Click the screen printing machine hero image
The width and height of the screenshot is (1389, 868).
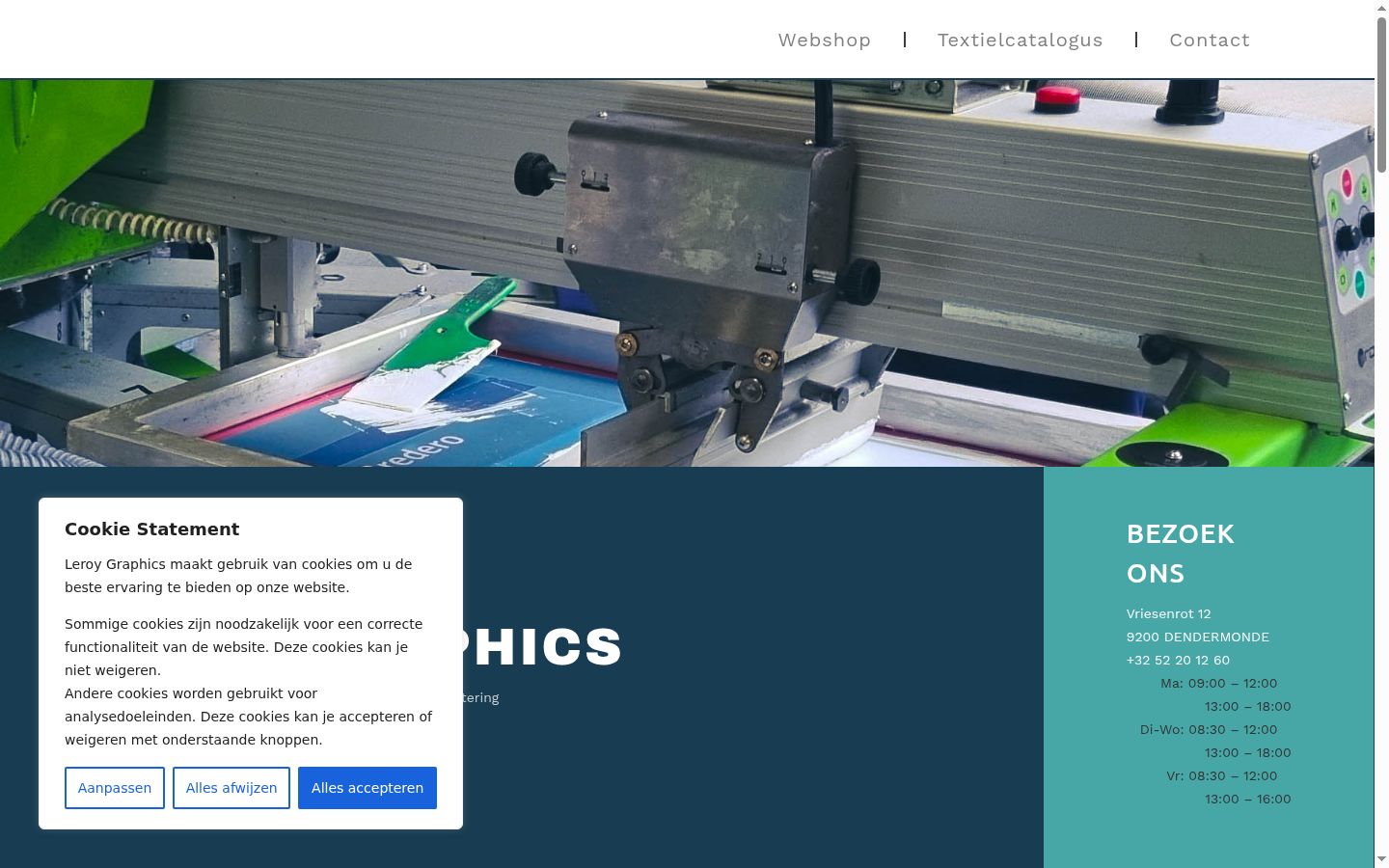click(687, 273)
